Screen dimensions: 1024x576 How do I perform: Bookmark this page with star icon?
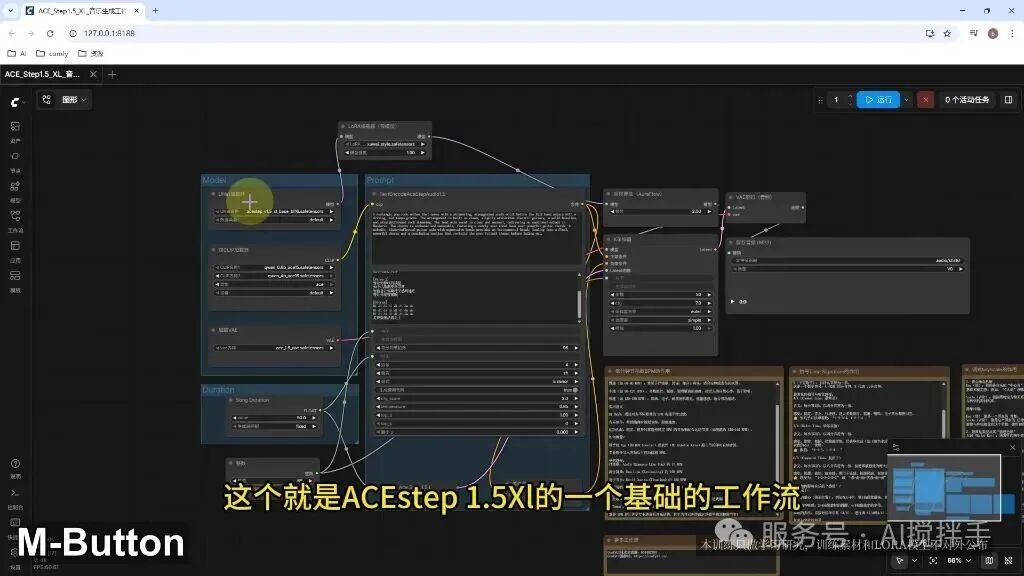click(x=947, y=33)
